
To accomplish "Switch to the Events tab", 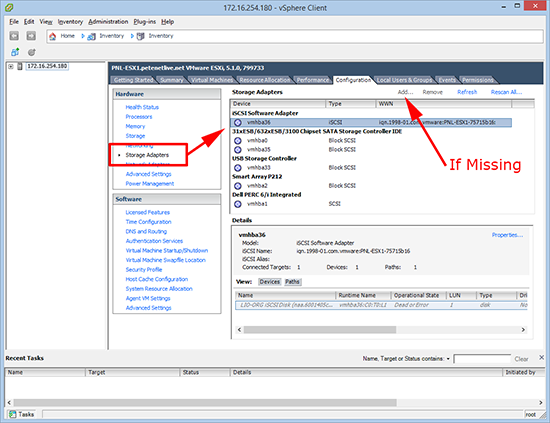I will click(x=447, y=80).
